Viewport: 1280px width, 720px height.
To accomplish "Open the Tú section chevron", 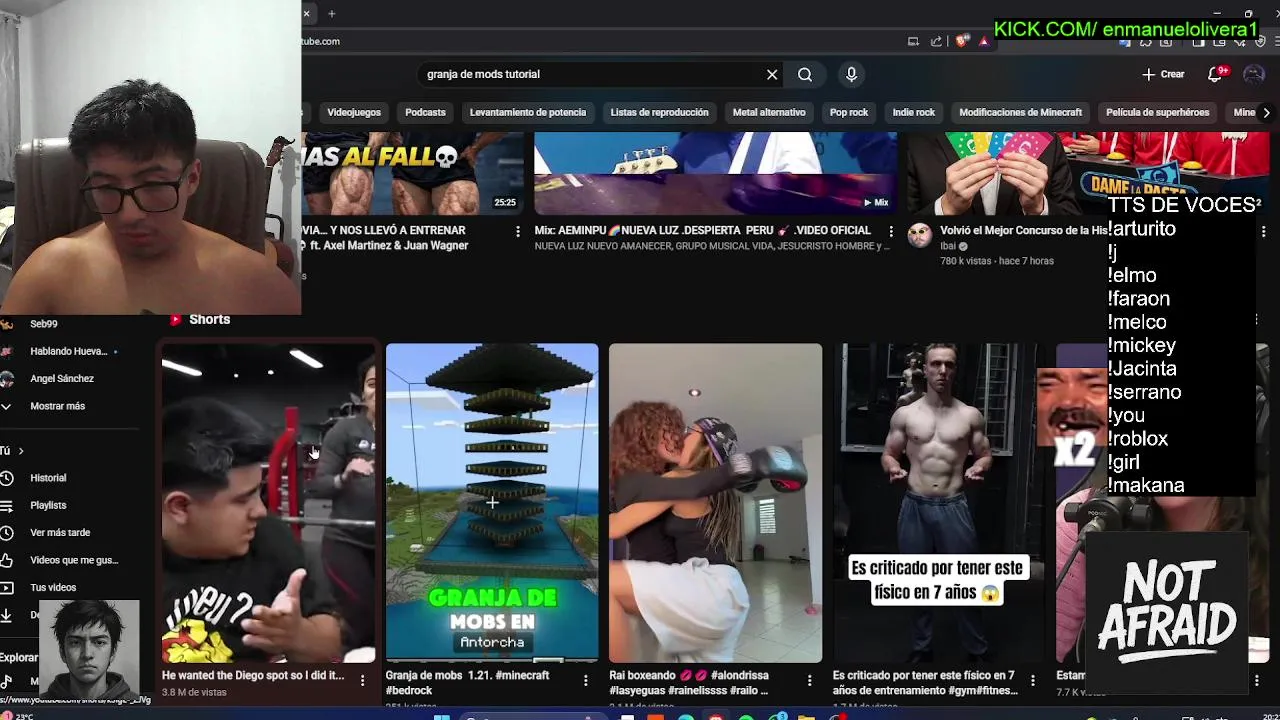I will point(20,451).
